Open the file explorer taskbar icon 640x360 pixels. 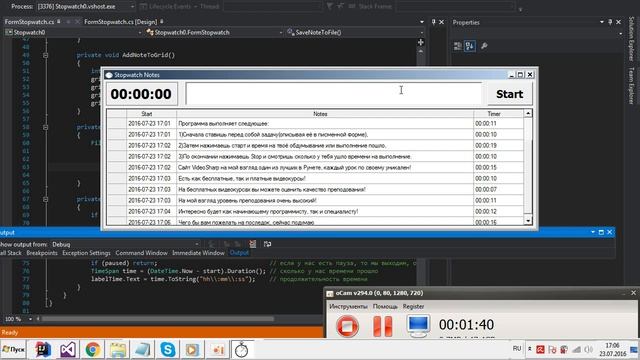click(x=118, y=349)
